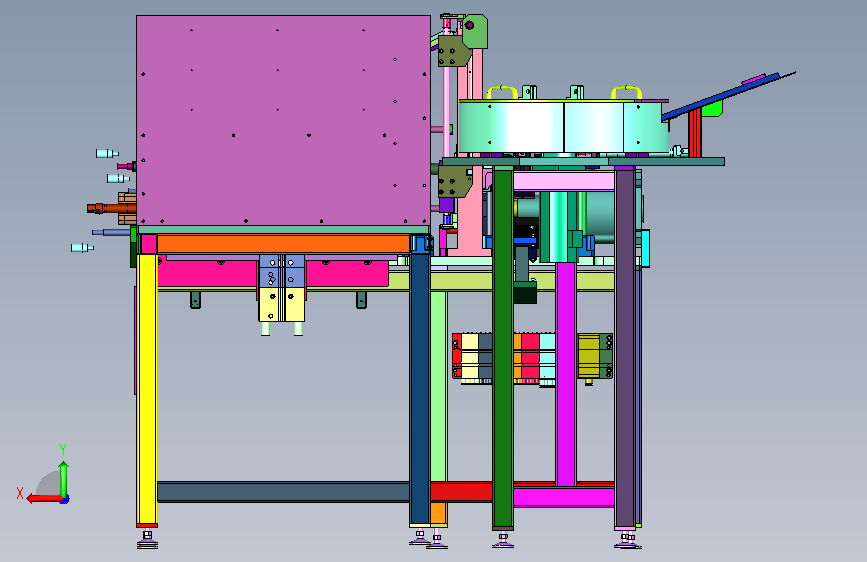
Task: Select the gray-blue bottom crossbar
Action: pos(283,492)
